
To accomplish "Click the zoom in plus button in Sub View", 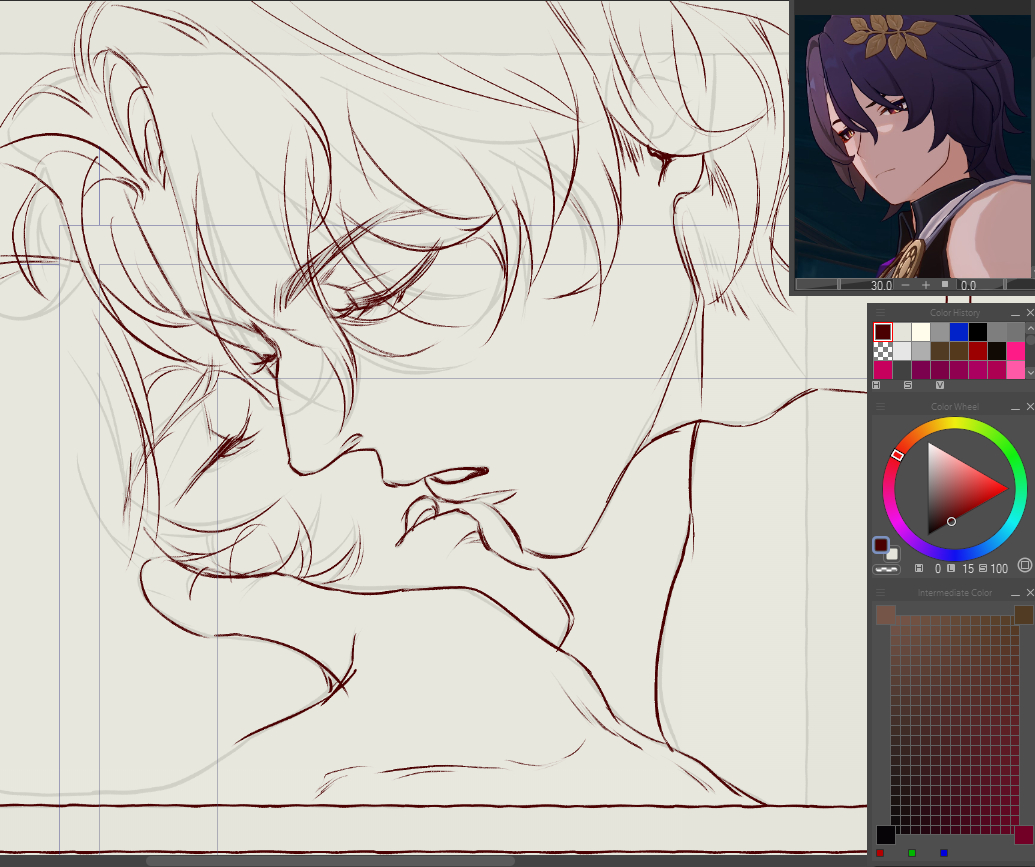I will [x=925, y=285].
